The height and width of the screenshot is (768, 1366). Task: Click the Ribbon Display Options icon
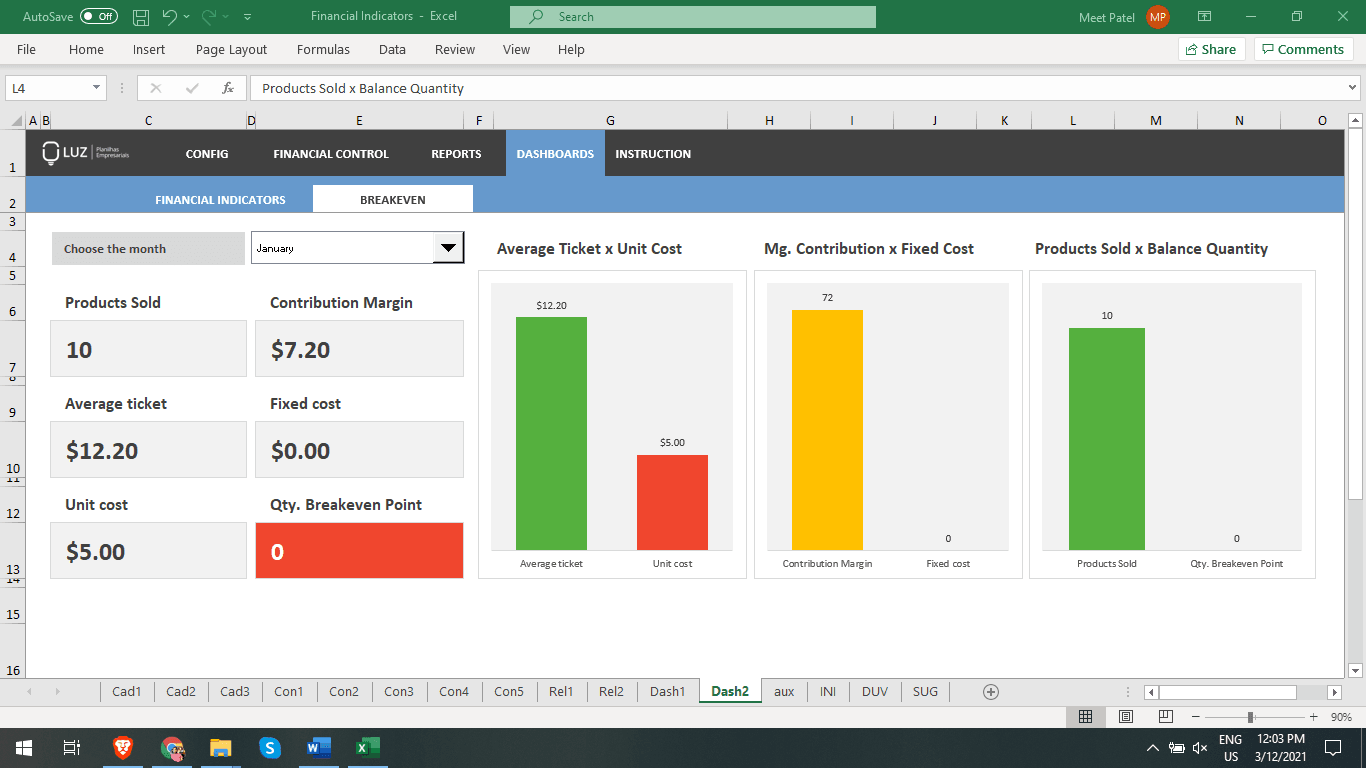(x=1205, y=16)
